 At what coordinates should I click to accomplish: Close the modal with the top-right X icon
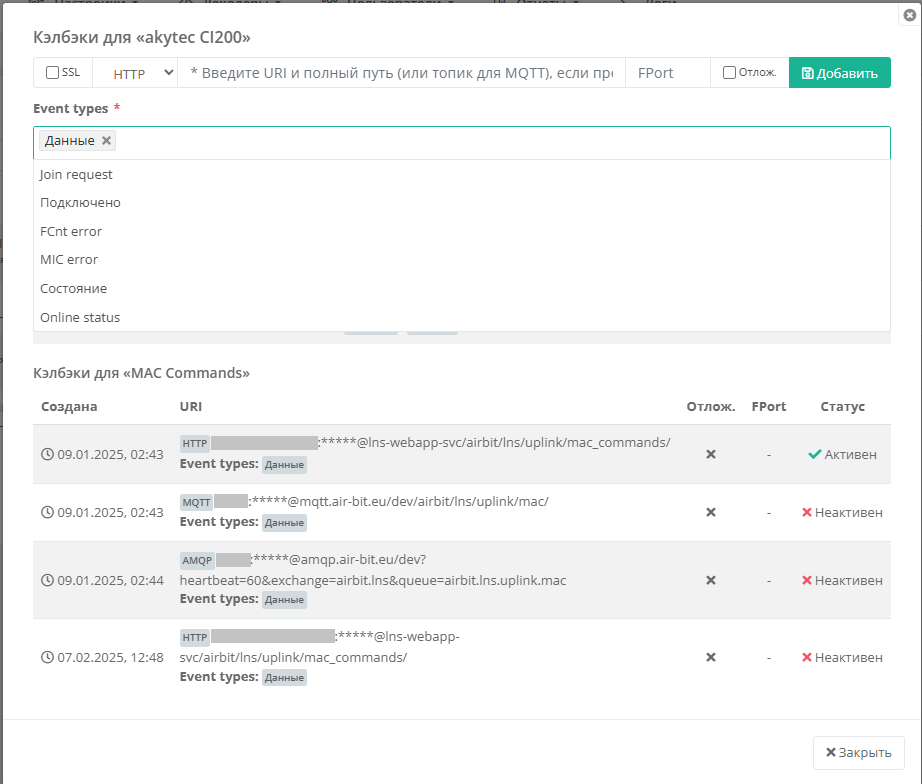(908, 15)
